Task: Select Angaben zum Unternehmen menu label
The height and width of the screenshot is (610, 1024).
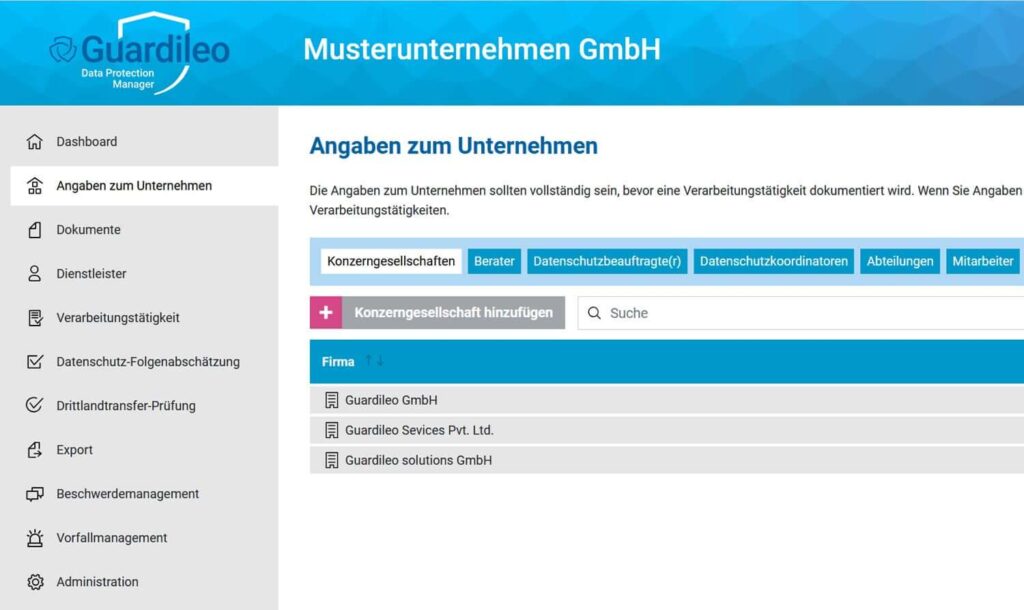Action: [134, 186]
